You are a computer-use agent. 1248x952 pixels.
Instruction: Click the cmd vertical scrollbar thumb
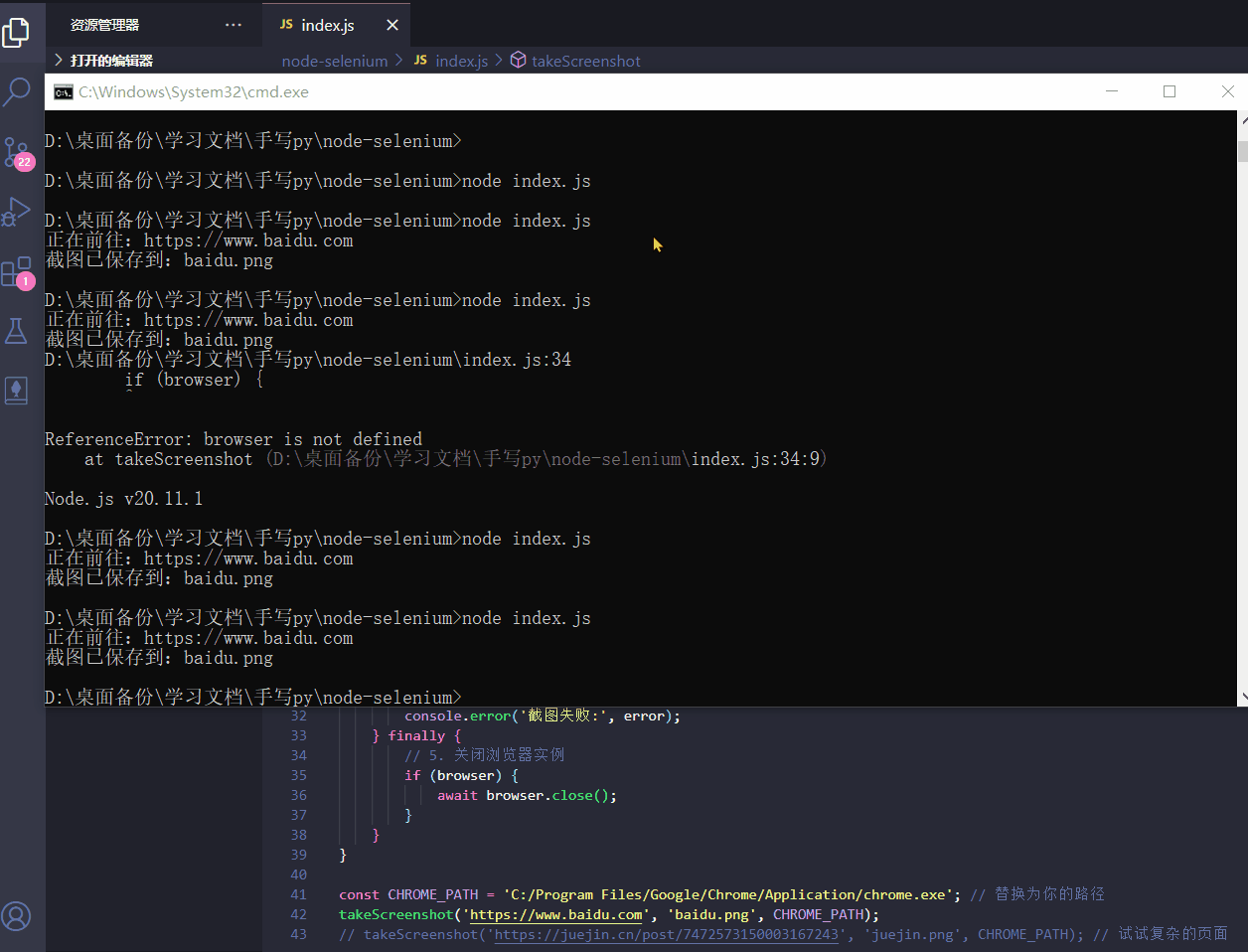click(x=1242, y=151)
